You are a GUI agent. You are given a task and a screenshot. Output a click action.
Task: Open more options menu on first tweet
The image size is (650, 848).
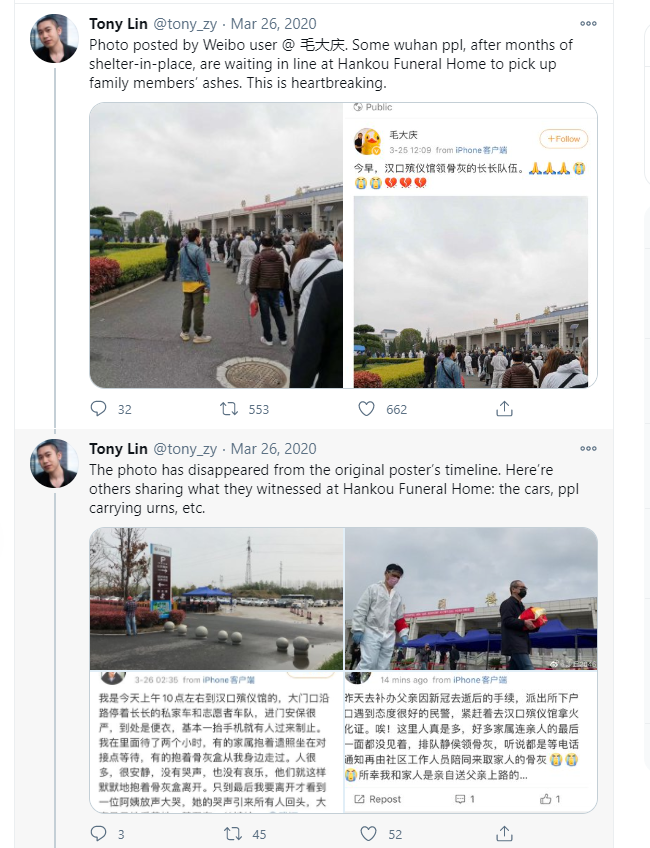[x=588, y=23]
